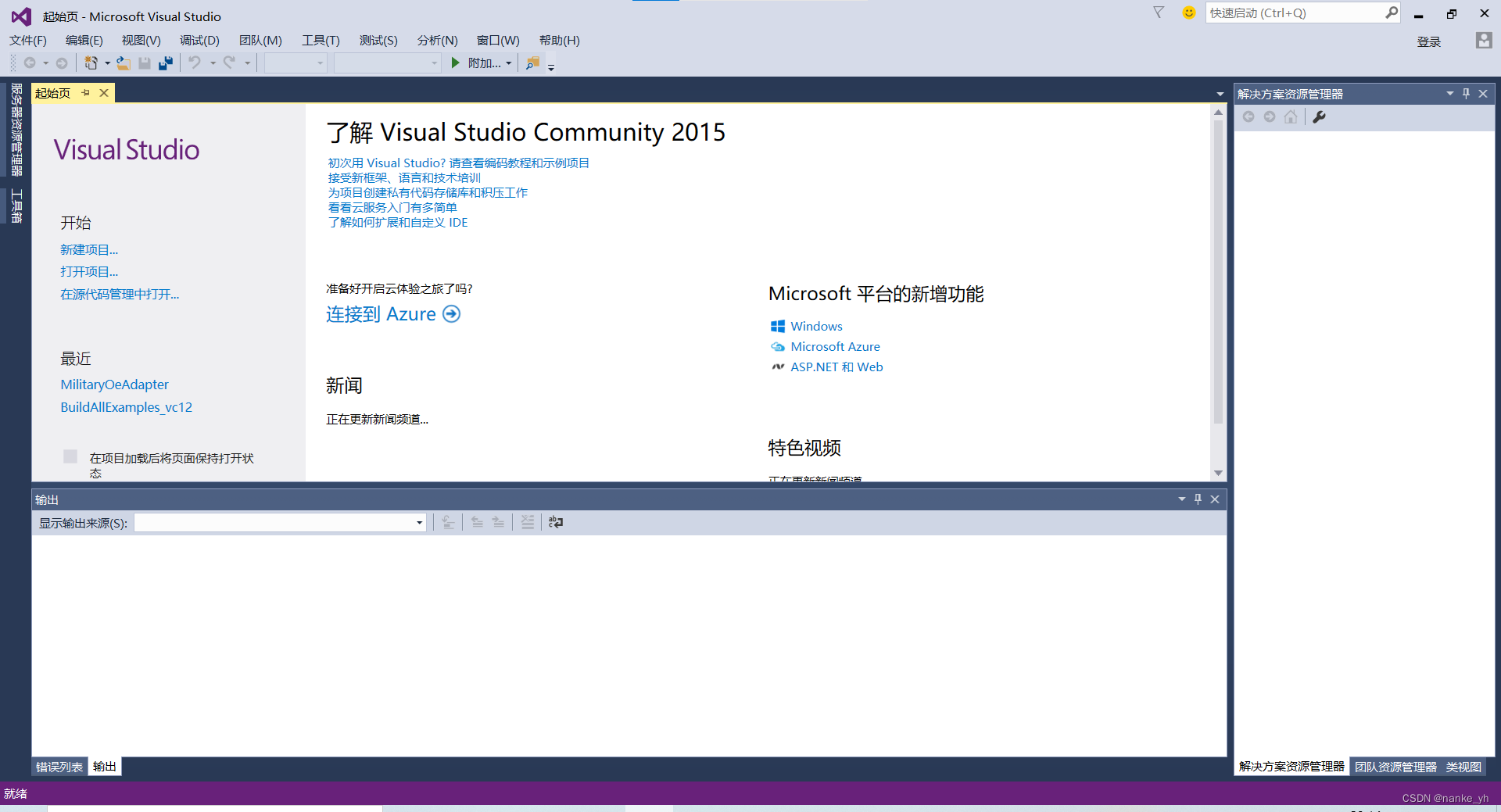Click the Find in Files folder icon
This screenshot has height=812, width=1501.
pyautogui.click(x=532, y=63)
